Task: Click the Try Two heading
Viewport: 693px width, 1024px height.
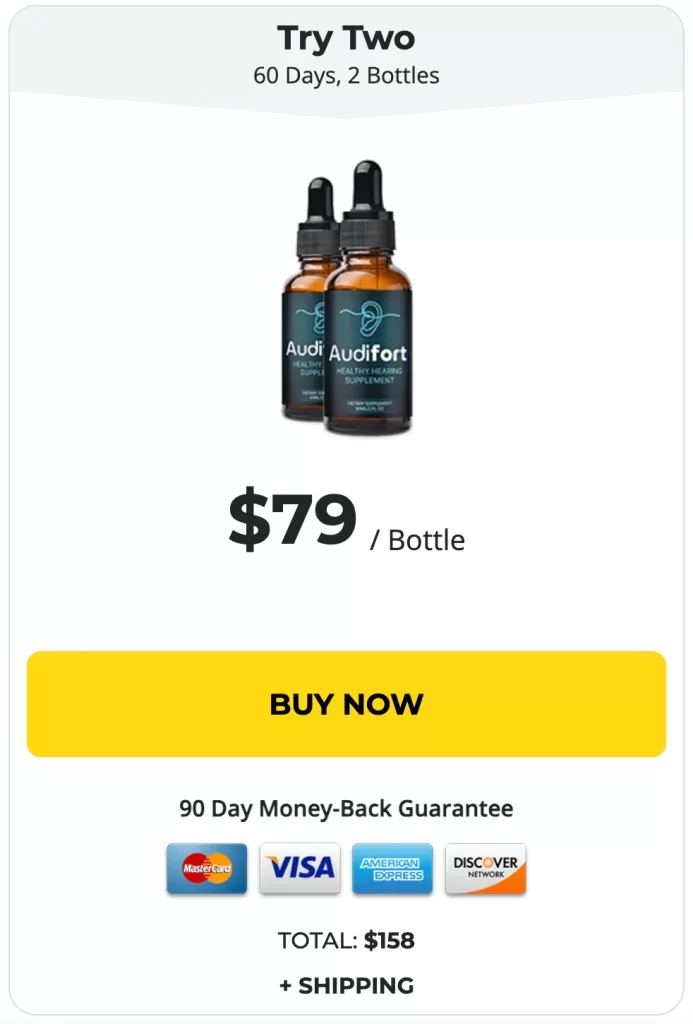Action: 346,39
